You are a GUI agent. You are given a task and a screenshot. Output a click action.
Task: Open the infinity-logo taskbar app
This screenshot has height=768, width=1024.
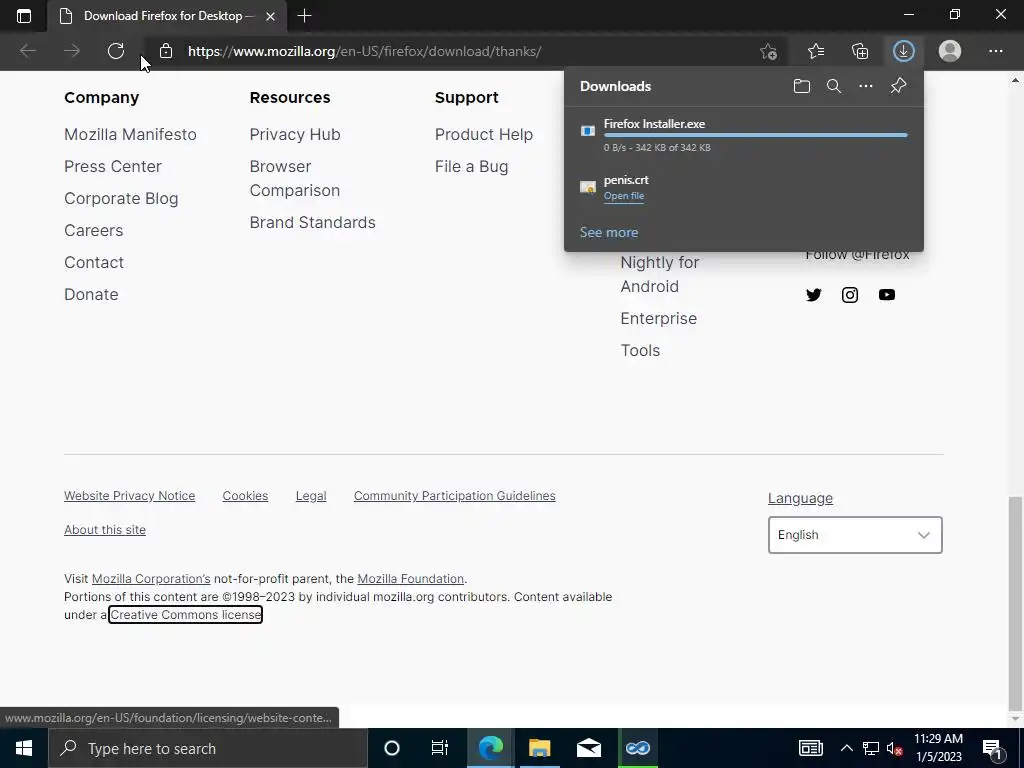(637, 748)
